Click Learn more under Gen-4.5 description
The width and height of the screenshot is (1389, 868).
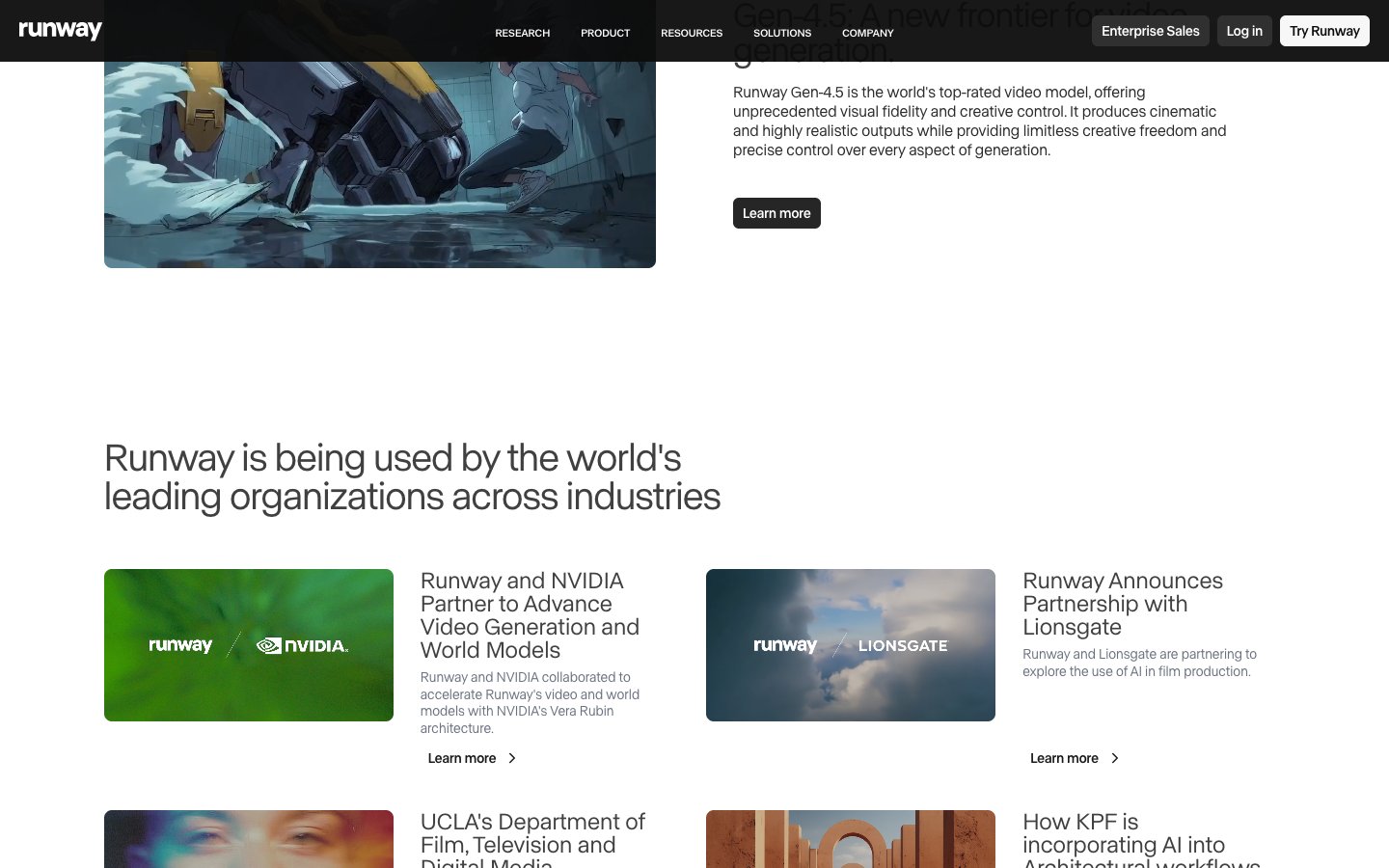pyautogui.click(x=776, y=213)
